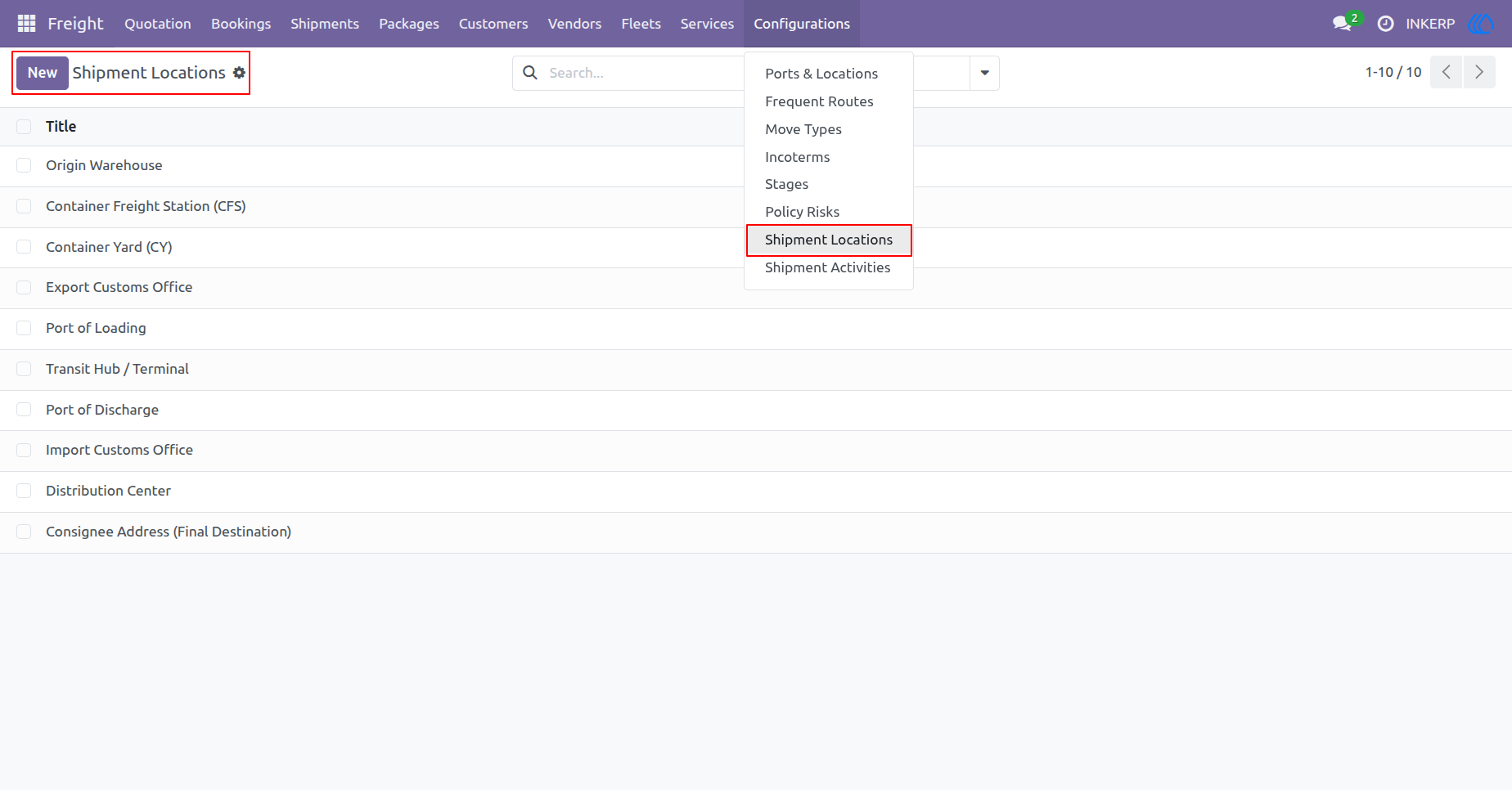The width and height of the screenshot is (1512, 790).
Task: Select Policy Risks menu entry
Action: click(829, 212)
